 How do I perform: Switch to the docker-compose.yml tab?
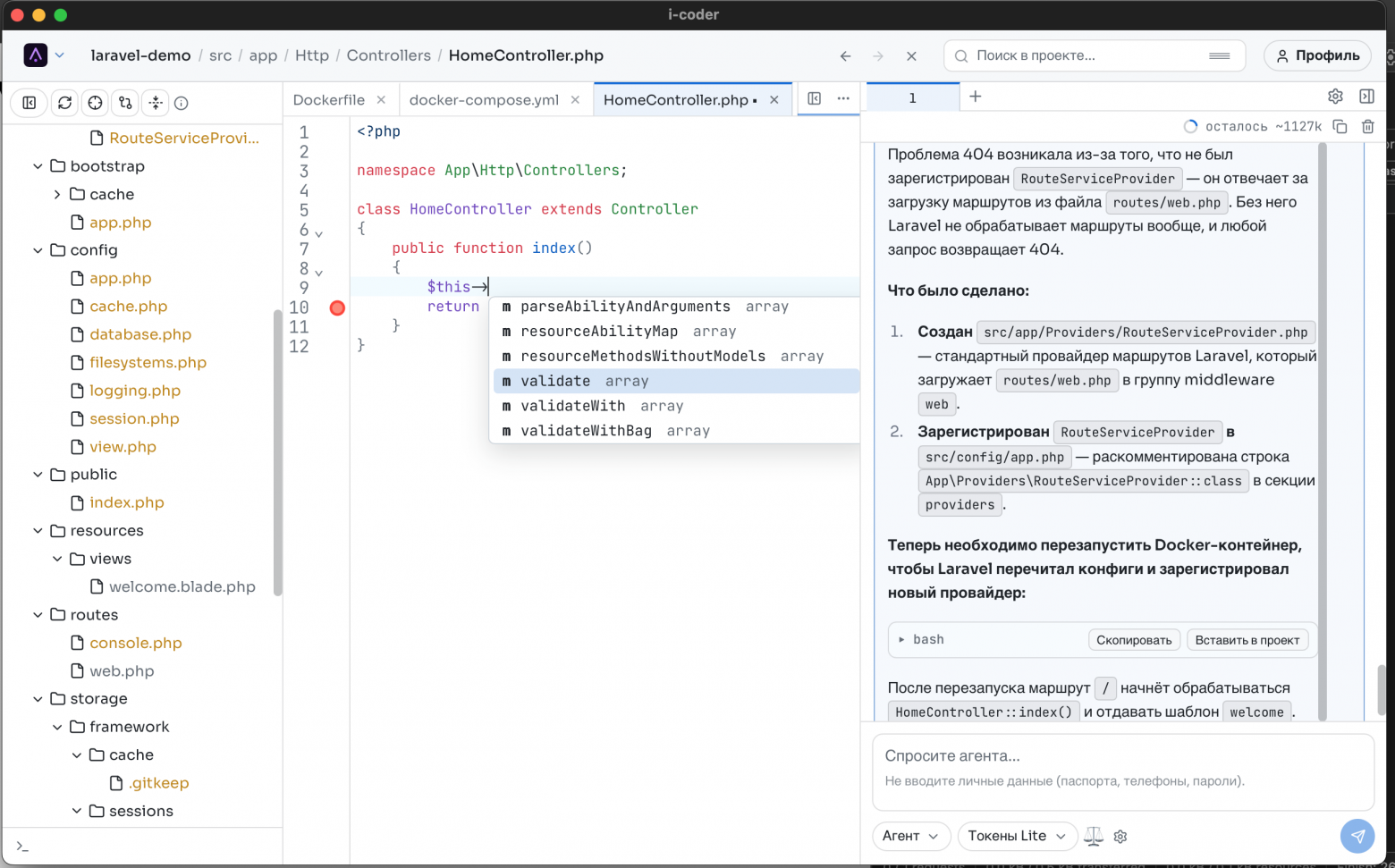[484, 100]
